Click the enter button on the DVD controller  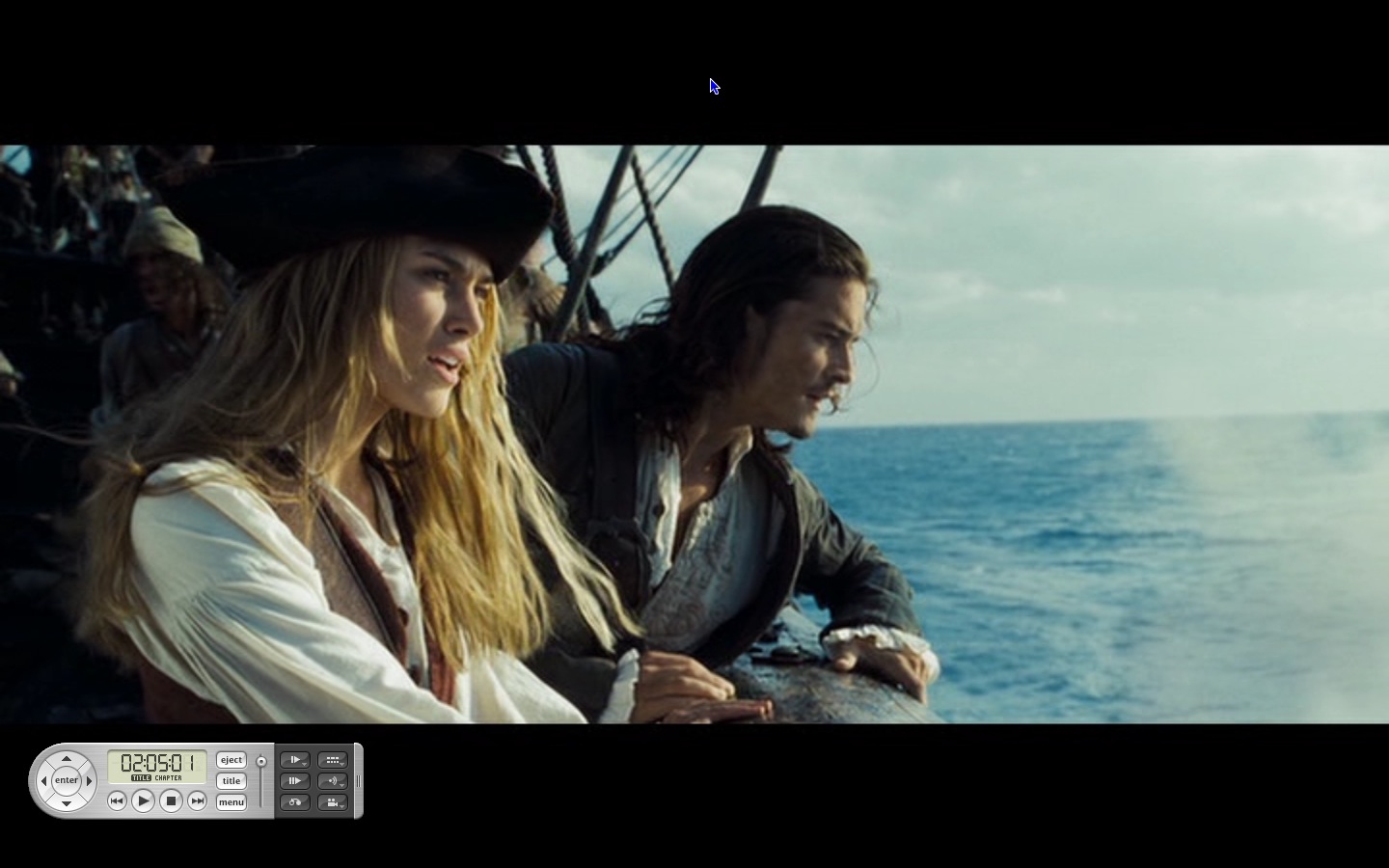pyautogui.click(x=66, y=780)
